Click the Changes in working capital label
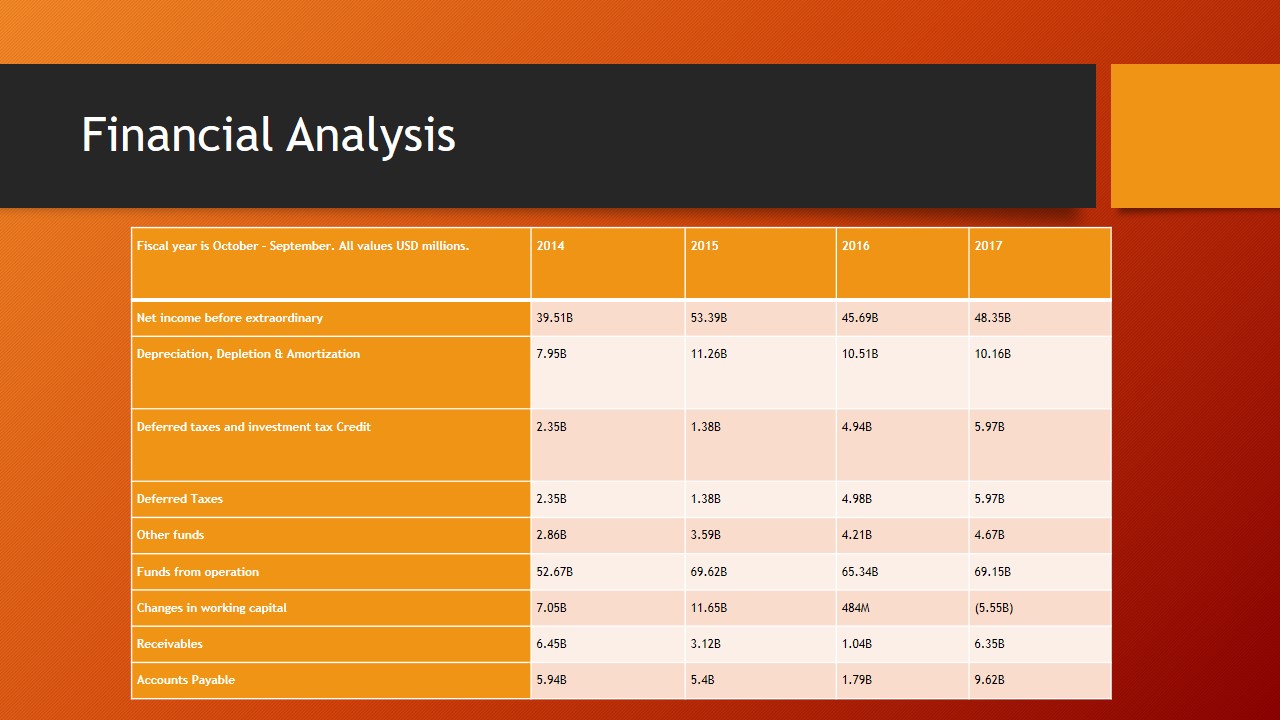 pyautogui.click(x=212, y=608)
